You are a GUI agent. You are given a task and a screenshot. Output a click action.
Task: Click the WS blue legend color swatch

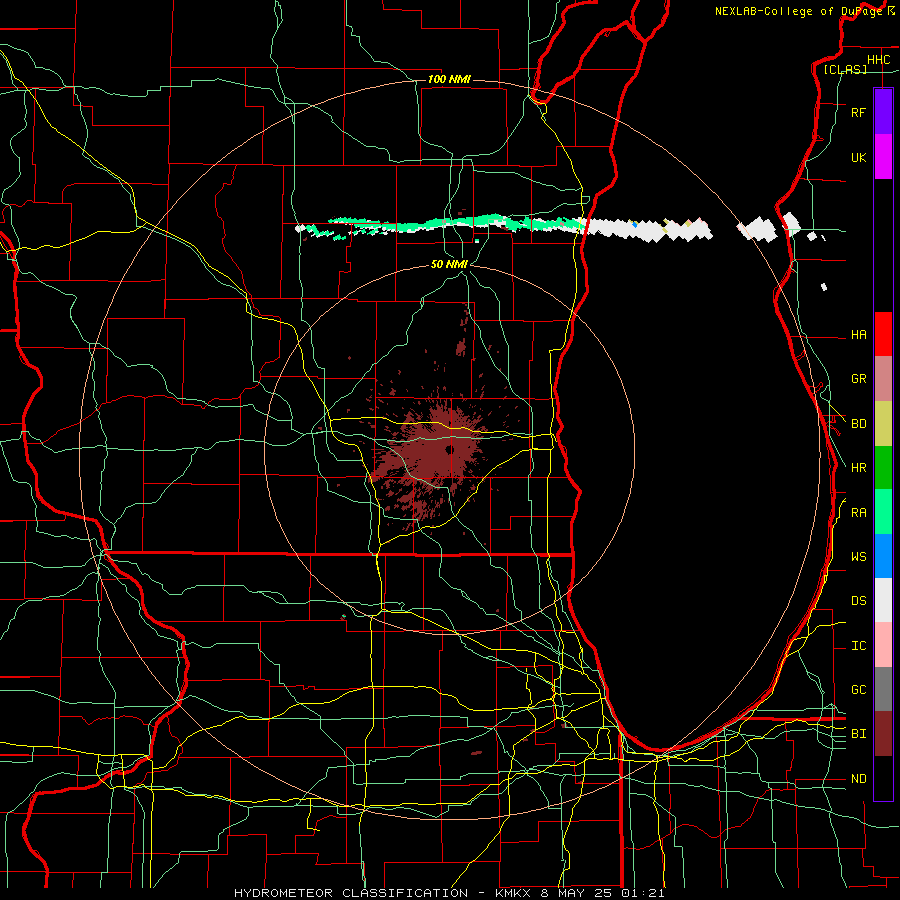pyautogui.click(x=883, y=556)
